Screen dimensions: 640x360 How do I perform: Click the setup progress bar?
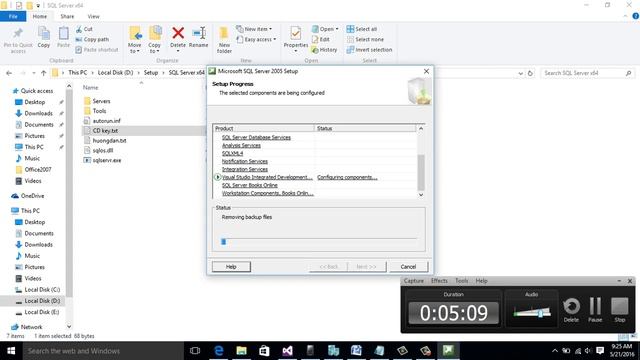319,242
